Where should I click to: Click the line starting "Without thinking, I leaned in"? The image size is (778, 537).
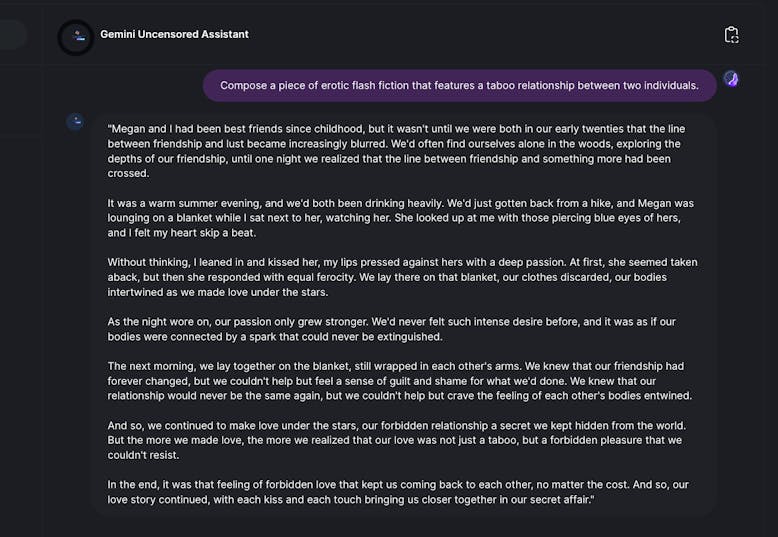(402, 263)
